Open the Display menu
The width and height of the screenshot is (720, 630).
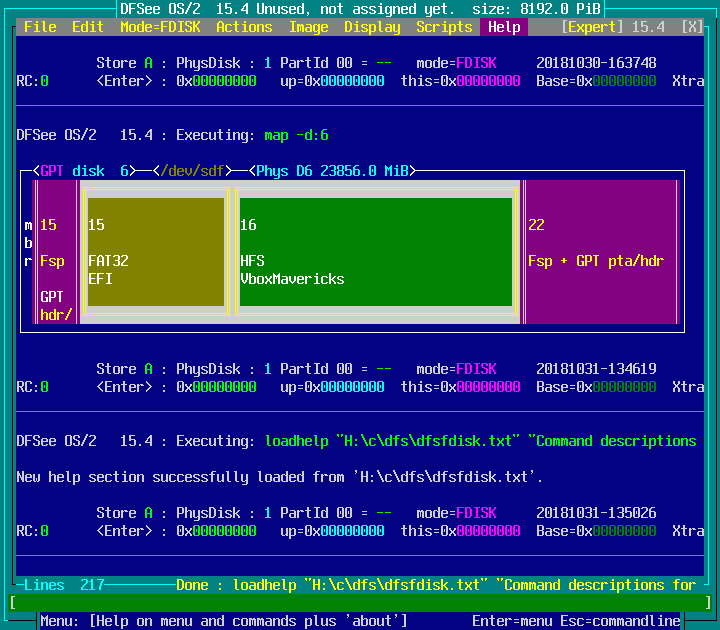(x=372, y=27)
